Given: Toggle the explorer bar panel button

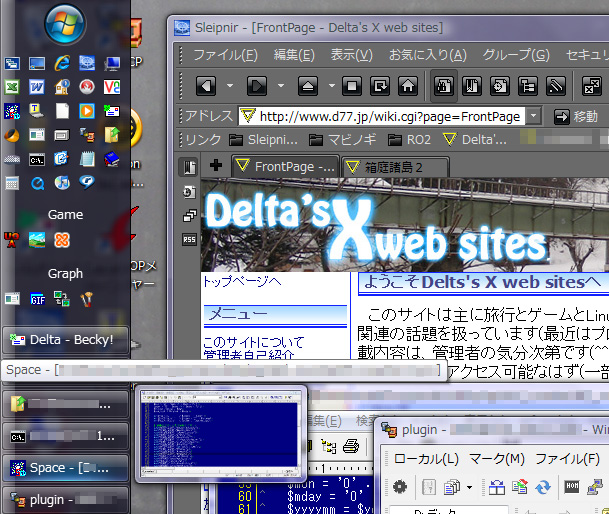Looking at the screenshot, I should click(x=189, y=167).
